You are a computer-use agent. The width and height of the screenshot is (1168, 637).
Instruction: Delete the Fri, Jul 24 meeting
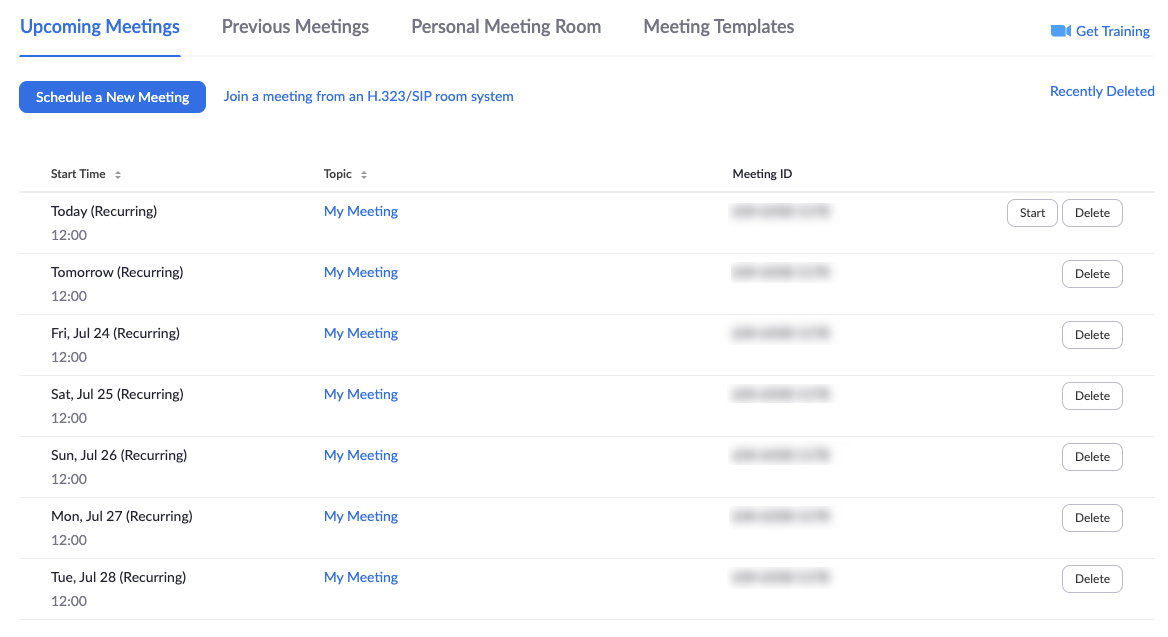point(1092,335)
